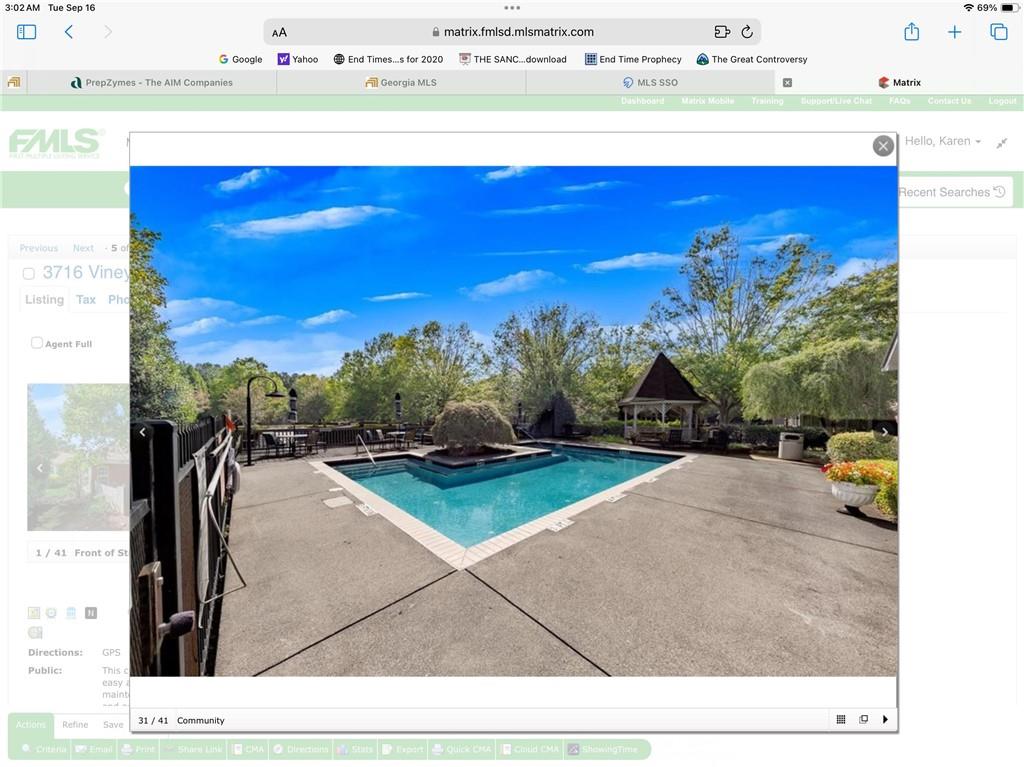Go to previous photo in viewer
This screenshot has width=1024, height=767.
(x=142, y=432)
